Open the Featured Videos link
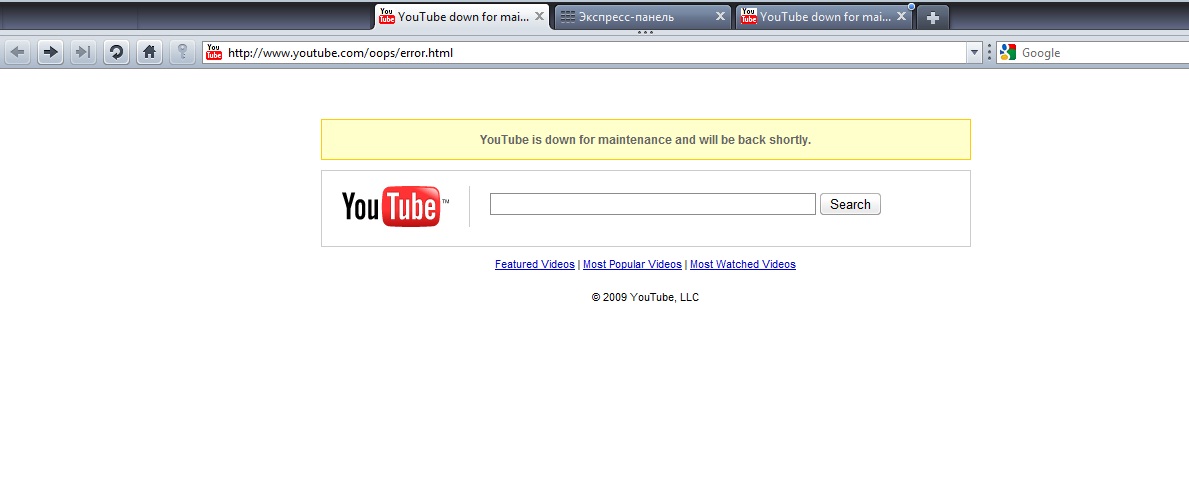The height and width of the screenshot is (491, 1189). click(535, 264)
